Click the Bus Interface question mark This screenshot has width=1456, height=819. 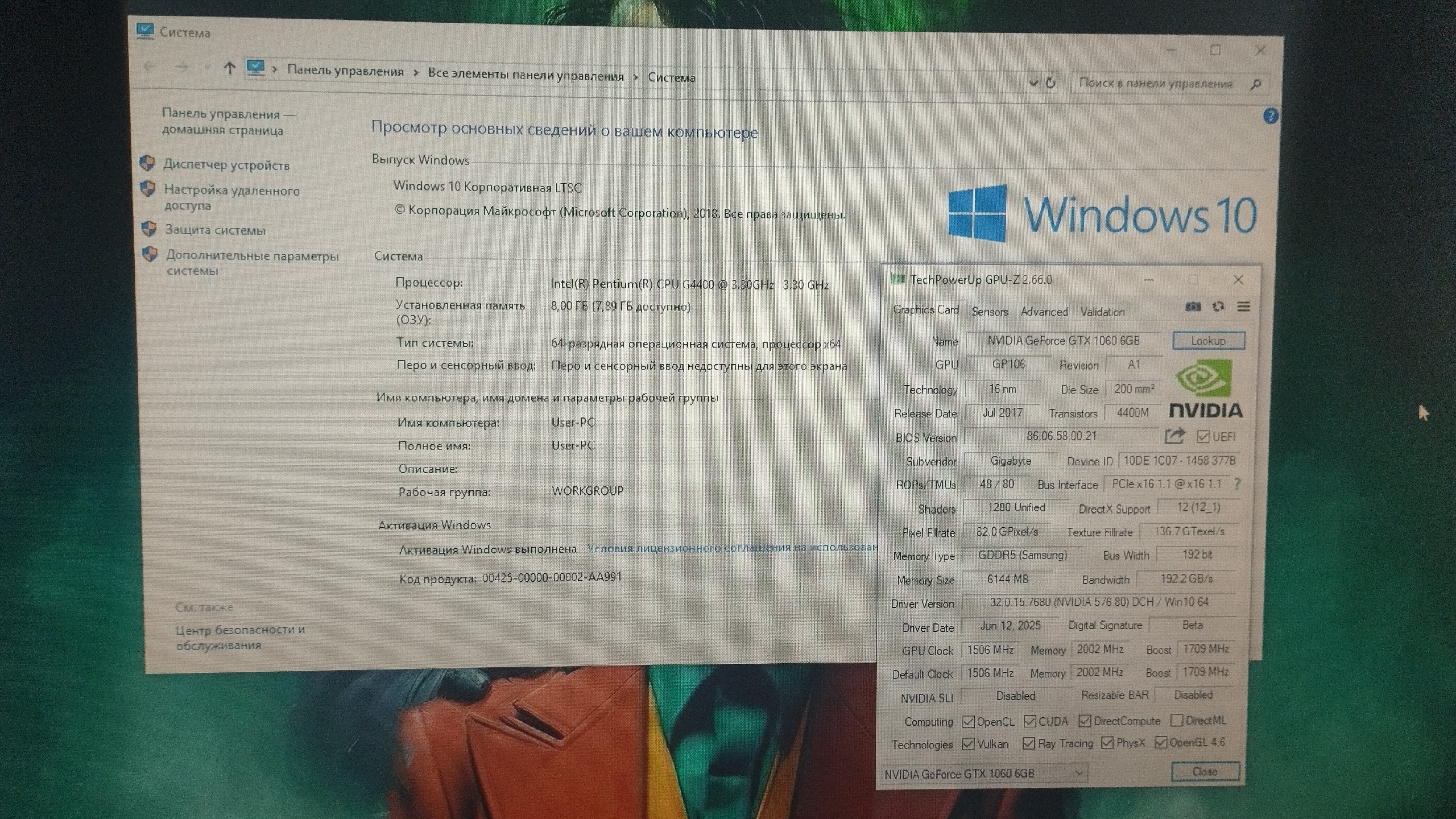(x=1238, y=484)
